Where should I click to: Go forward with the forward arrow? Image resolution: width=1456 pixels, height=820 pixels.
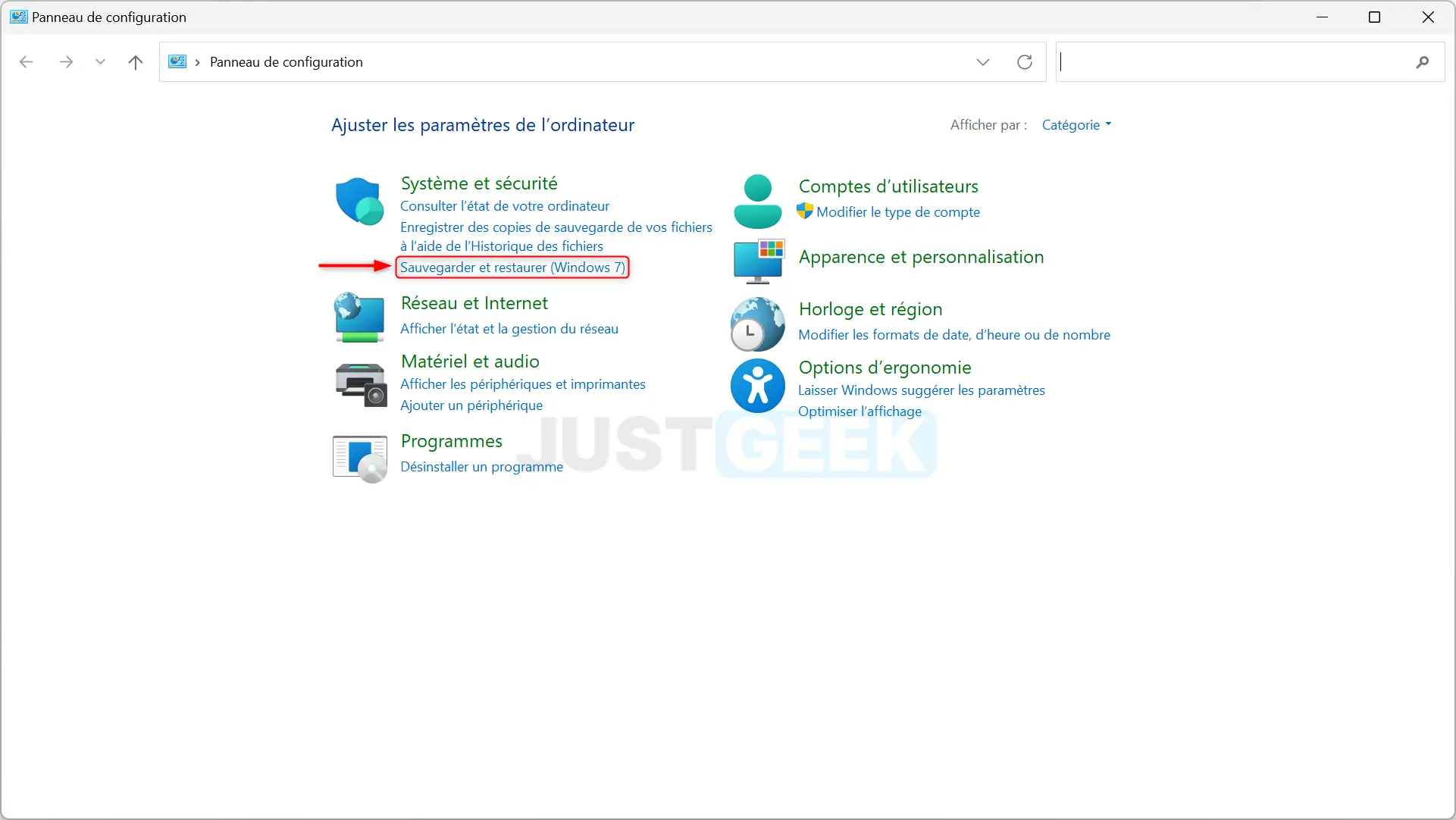(x=66, y=62)
